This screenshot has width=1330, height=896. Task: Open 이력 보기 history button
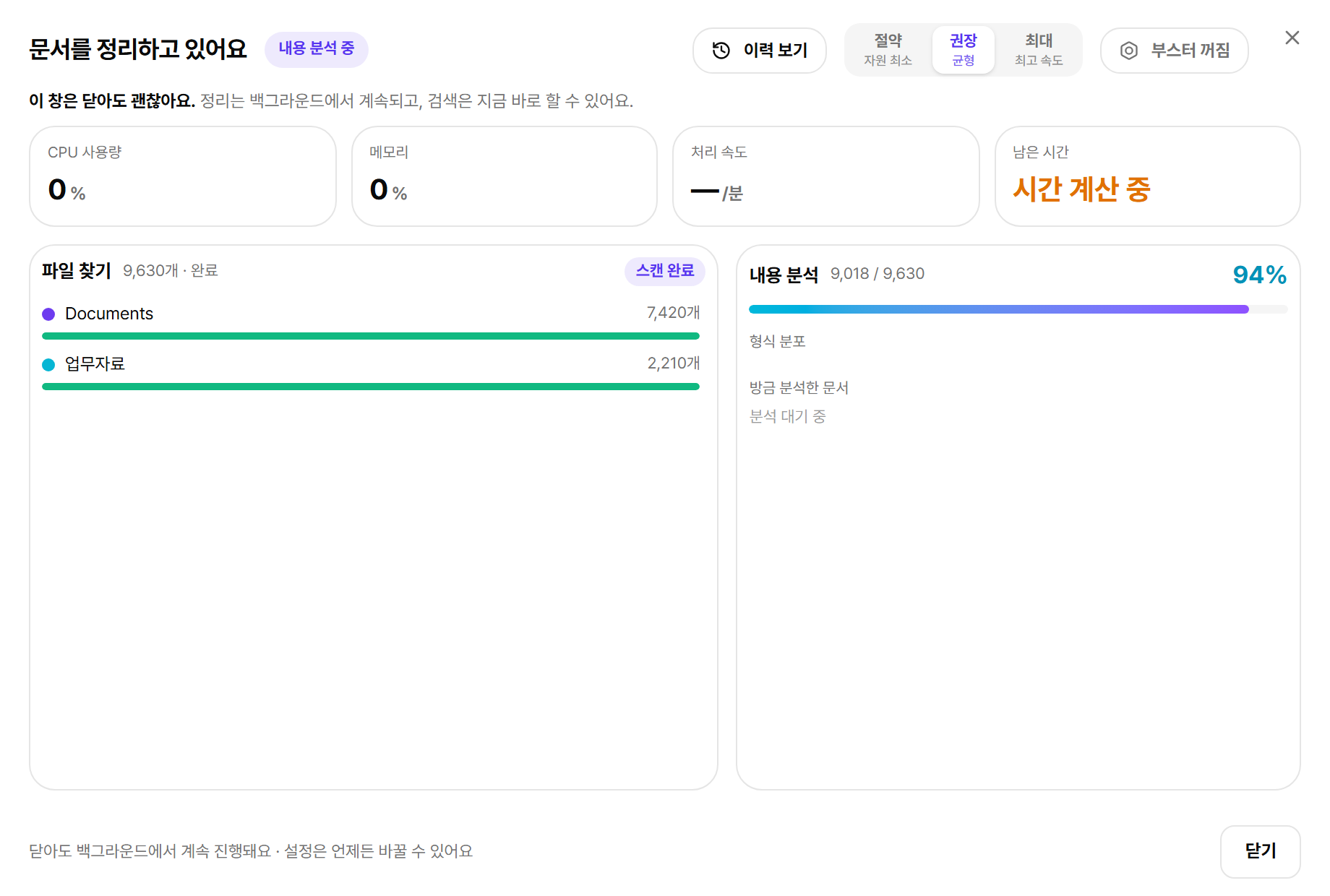pyautogui.click(x=759, y=51)
